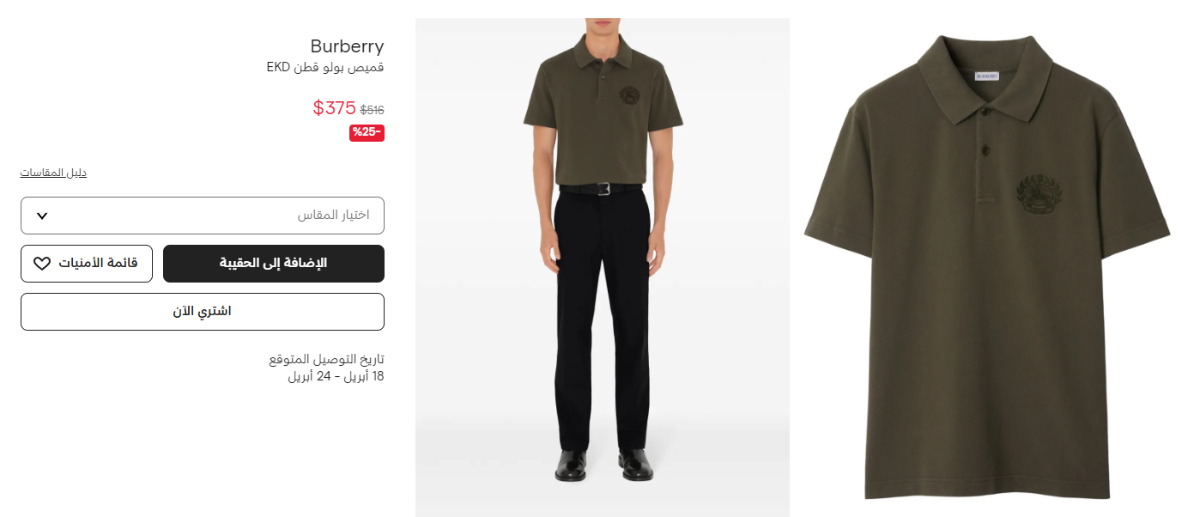Click the crossed-out original price $516

tap(372, 110)
